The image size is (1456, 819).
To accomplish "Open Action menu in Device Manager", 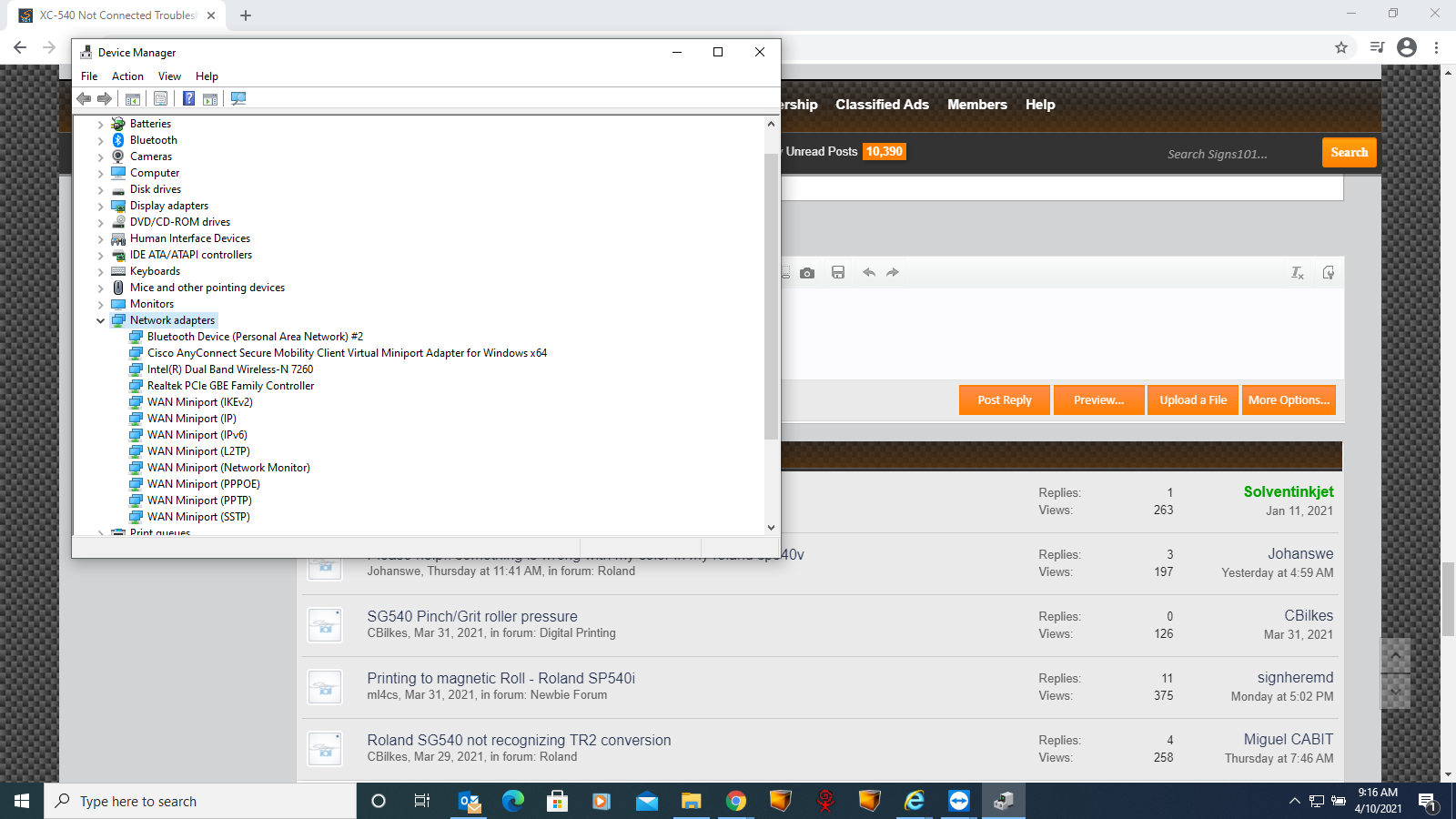I will click(127, 76).
